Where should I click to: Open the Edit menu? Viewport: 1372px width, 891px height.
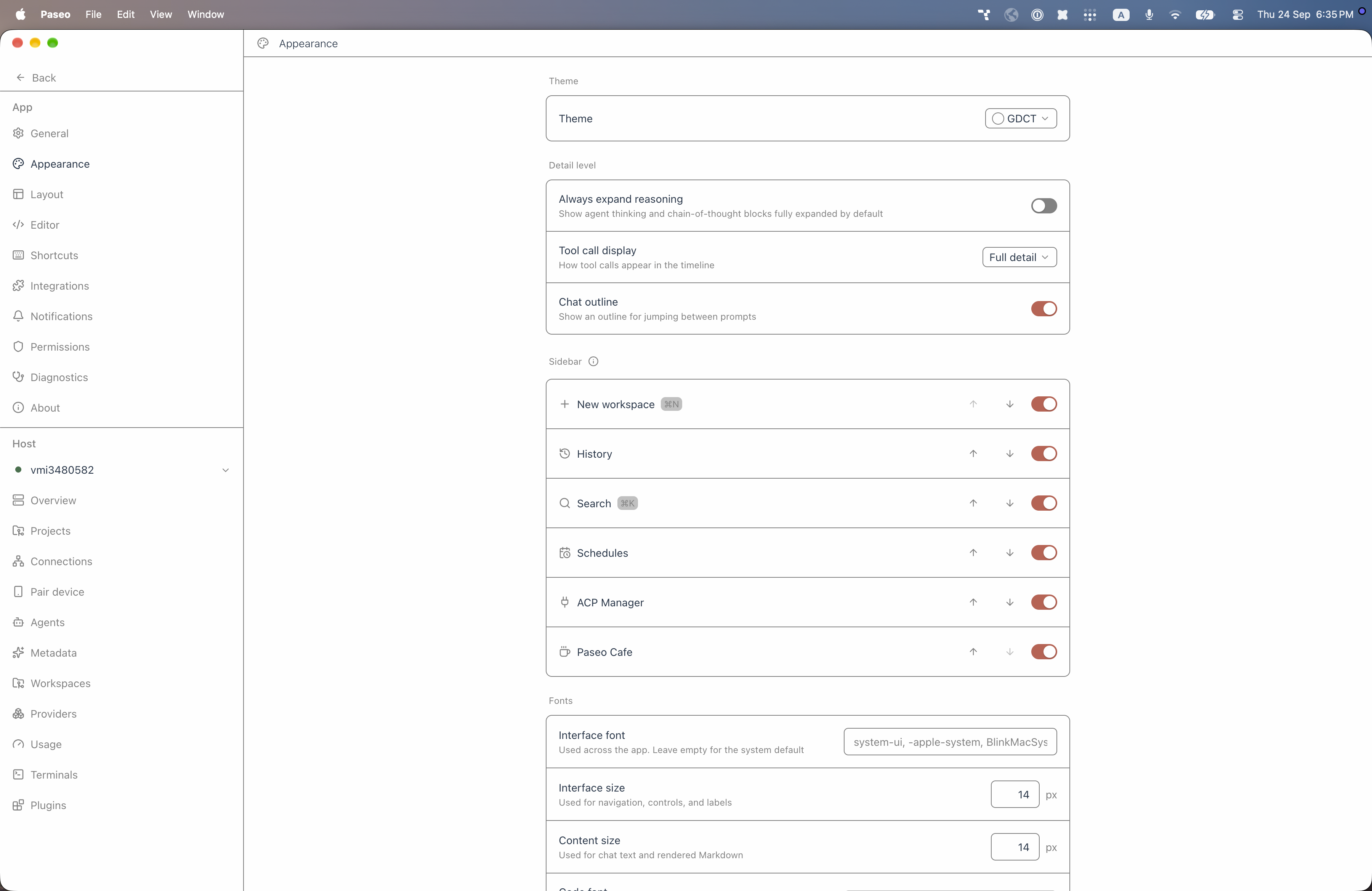tap(126, 14)
